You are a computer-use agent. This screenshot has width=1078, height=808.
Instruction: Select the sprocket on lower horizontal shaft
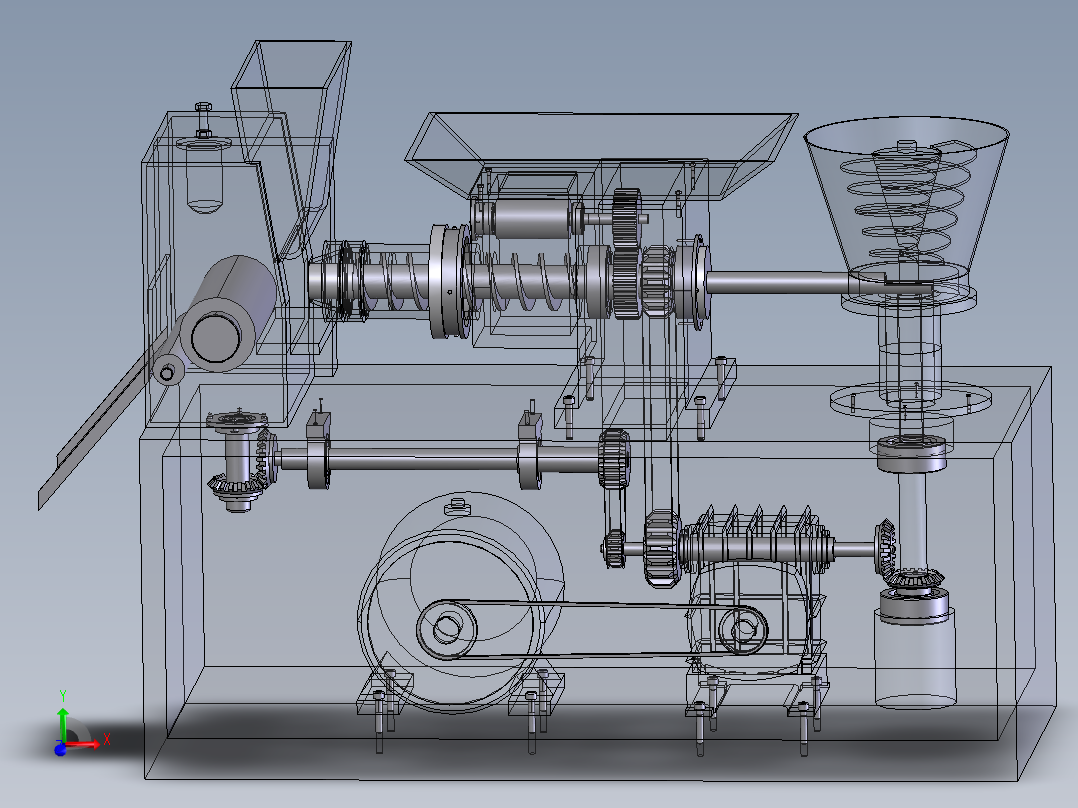(x=614, y=458)
